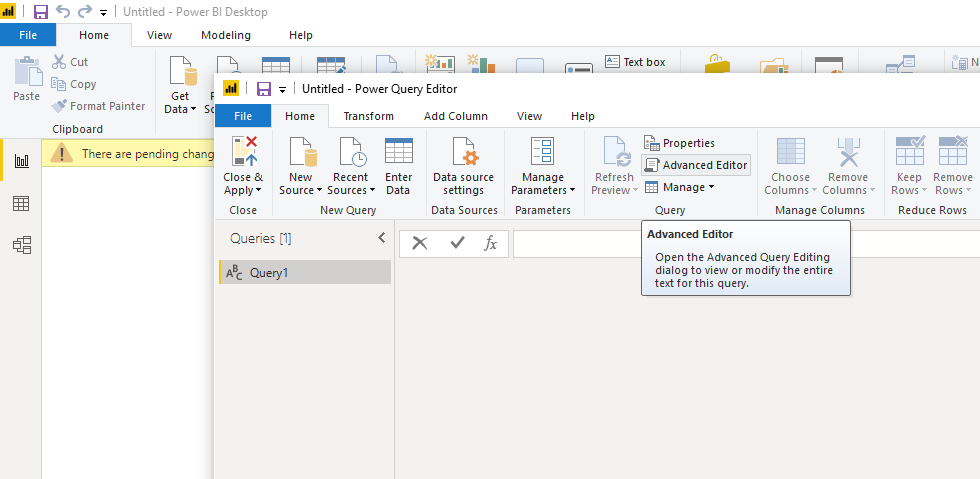Open File tab in Power Query Editor
The height and width of the screenshot is (479, 980).
[x=242, y=116]
